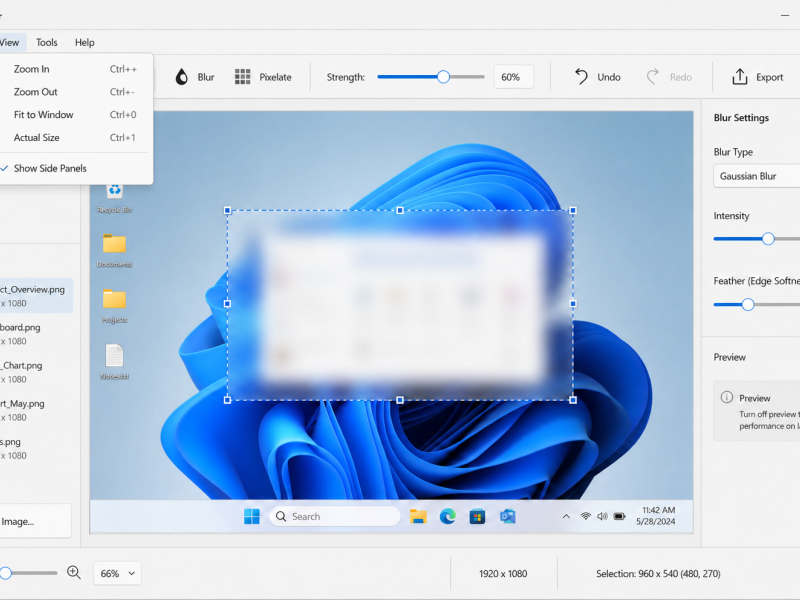The height and width of the screenshot is (600, 800).
Task: Click the Preview info icon
Action: (x=727, y=397)
